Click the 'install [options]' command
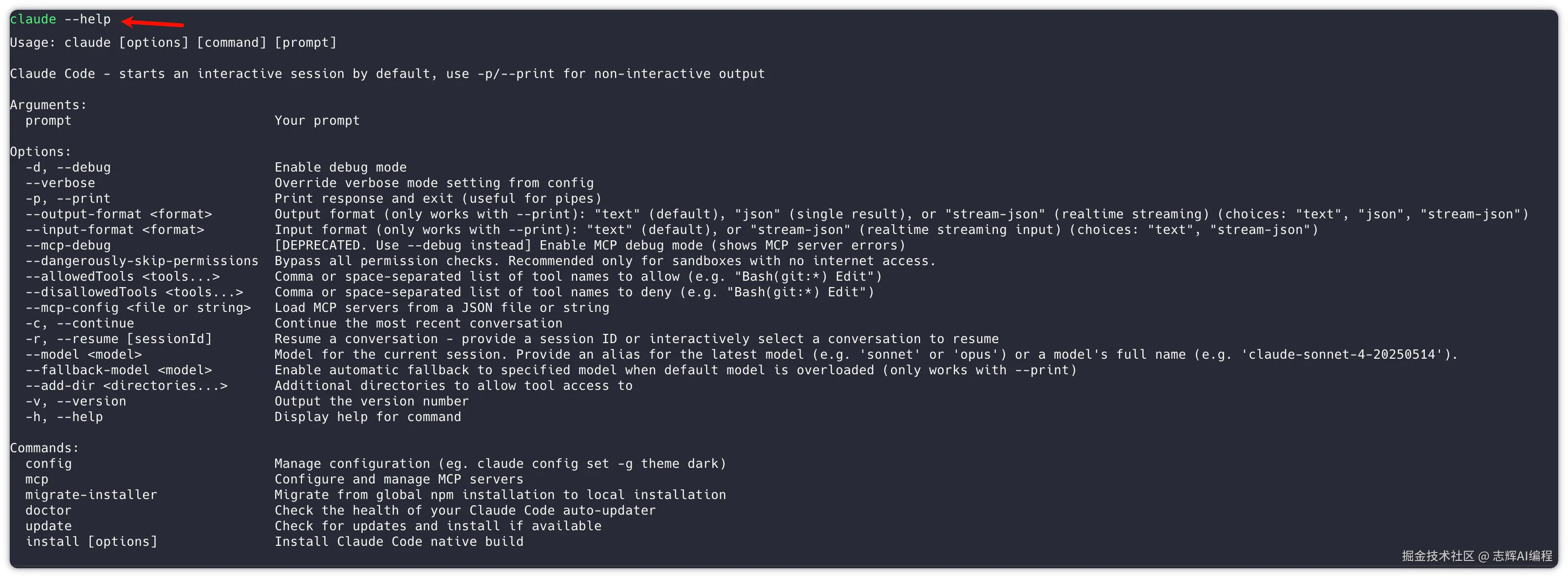Viewport: 1568px width, 578px height. point(92,542)
